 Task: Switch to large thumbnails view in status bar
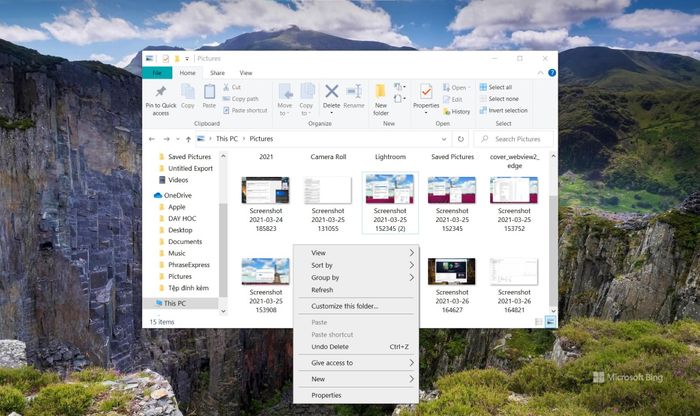[x=550, y=322]
